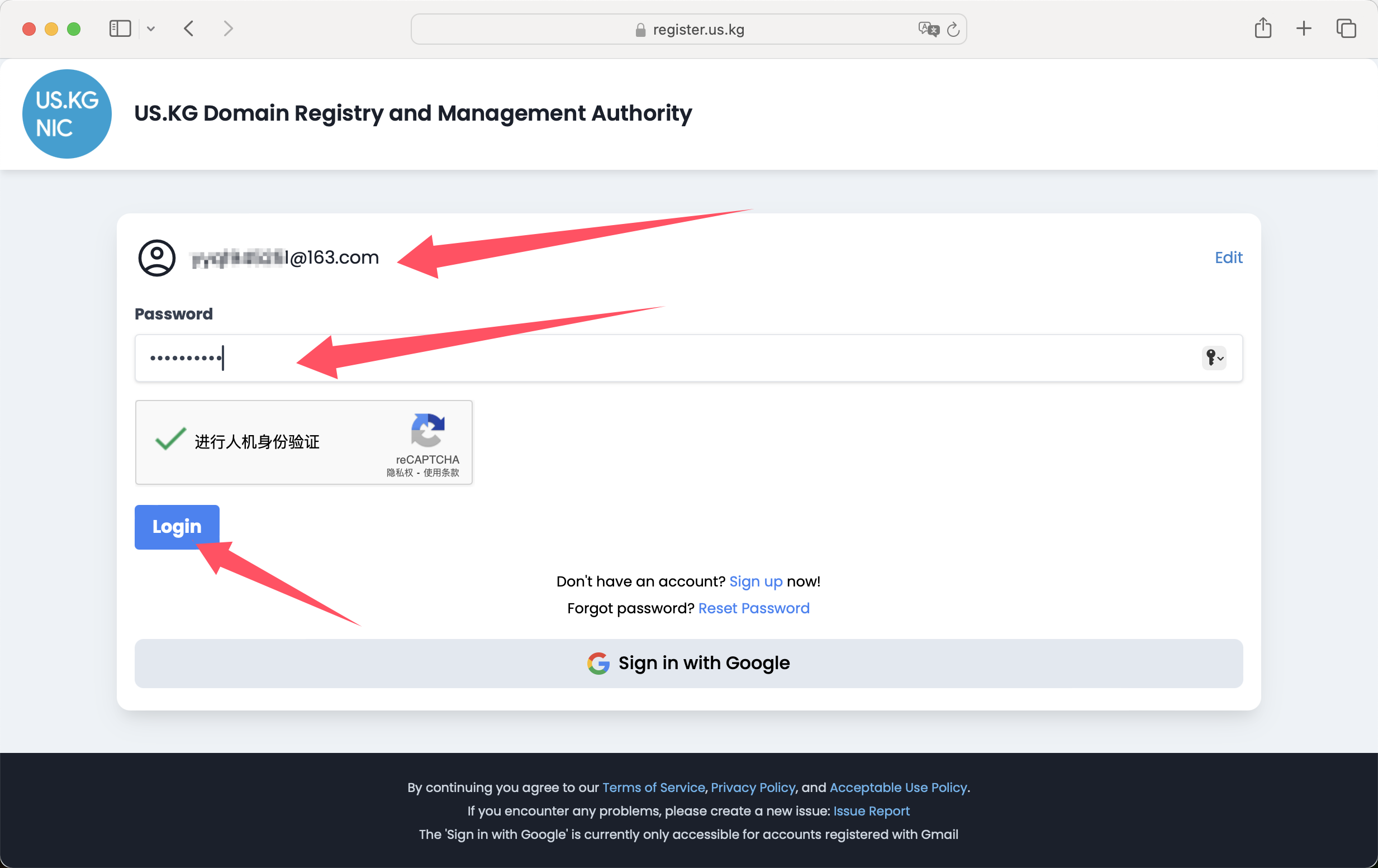Open the Terms of Service link
This screenshot has width=1378, height=868.
654,788
